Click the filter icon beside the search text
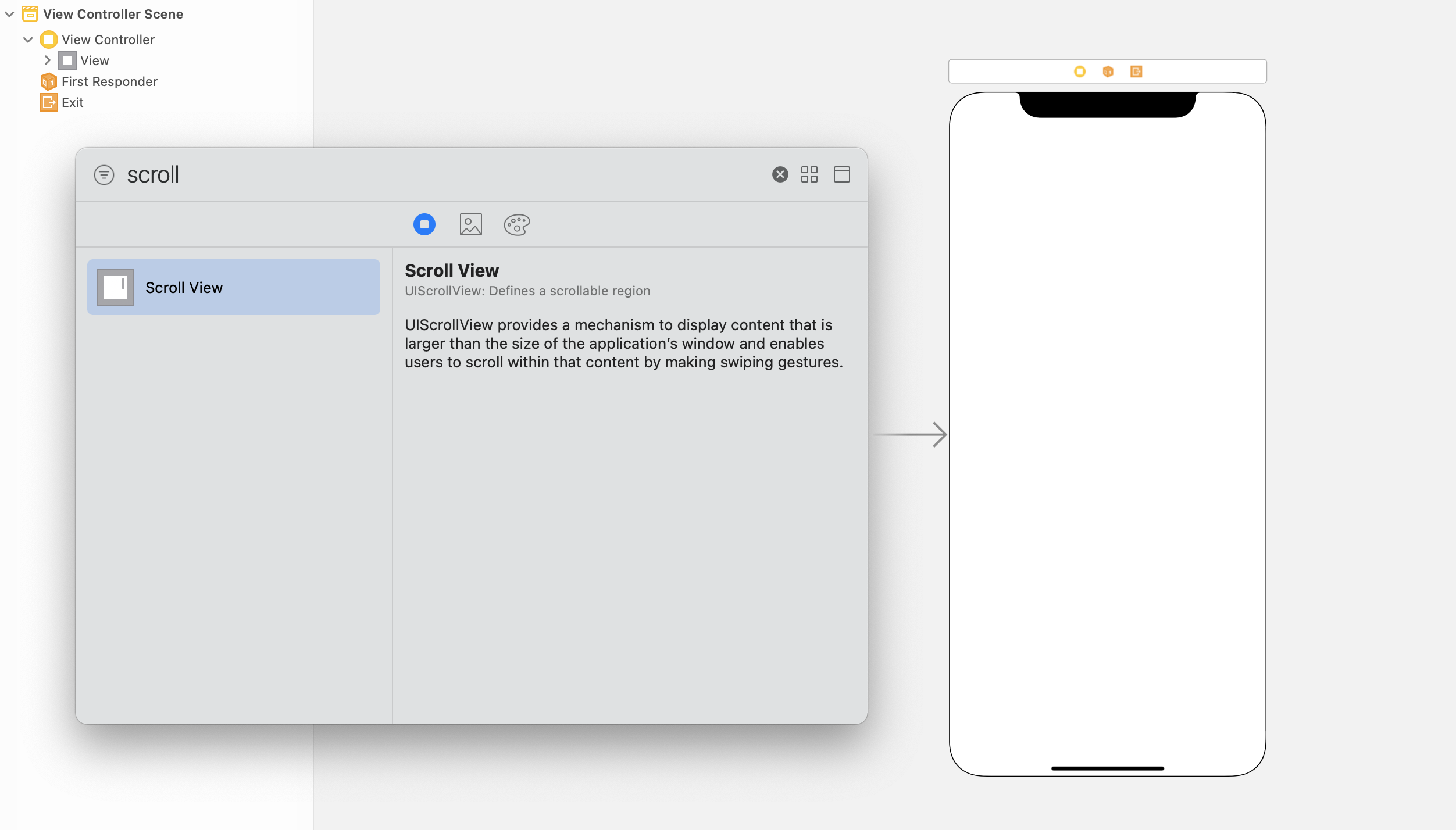 [x=104, y=175]
